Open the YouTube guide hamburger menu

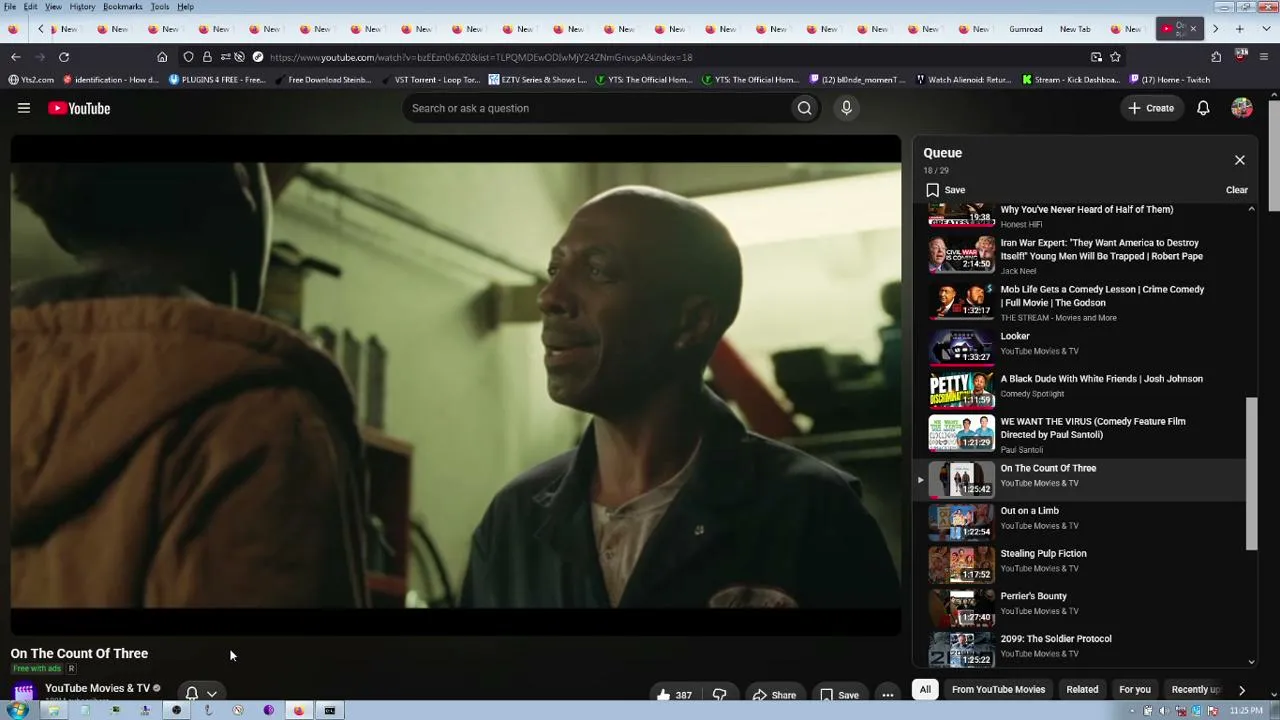(24, 108)
